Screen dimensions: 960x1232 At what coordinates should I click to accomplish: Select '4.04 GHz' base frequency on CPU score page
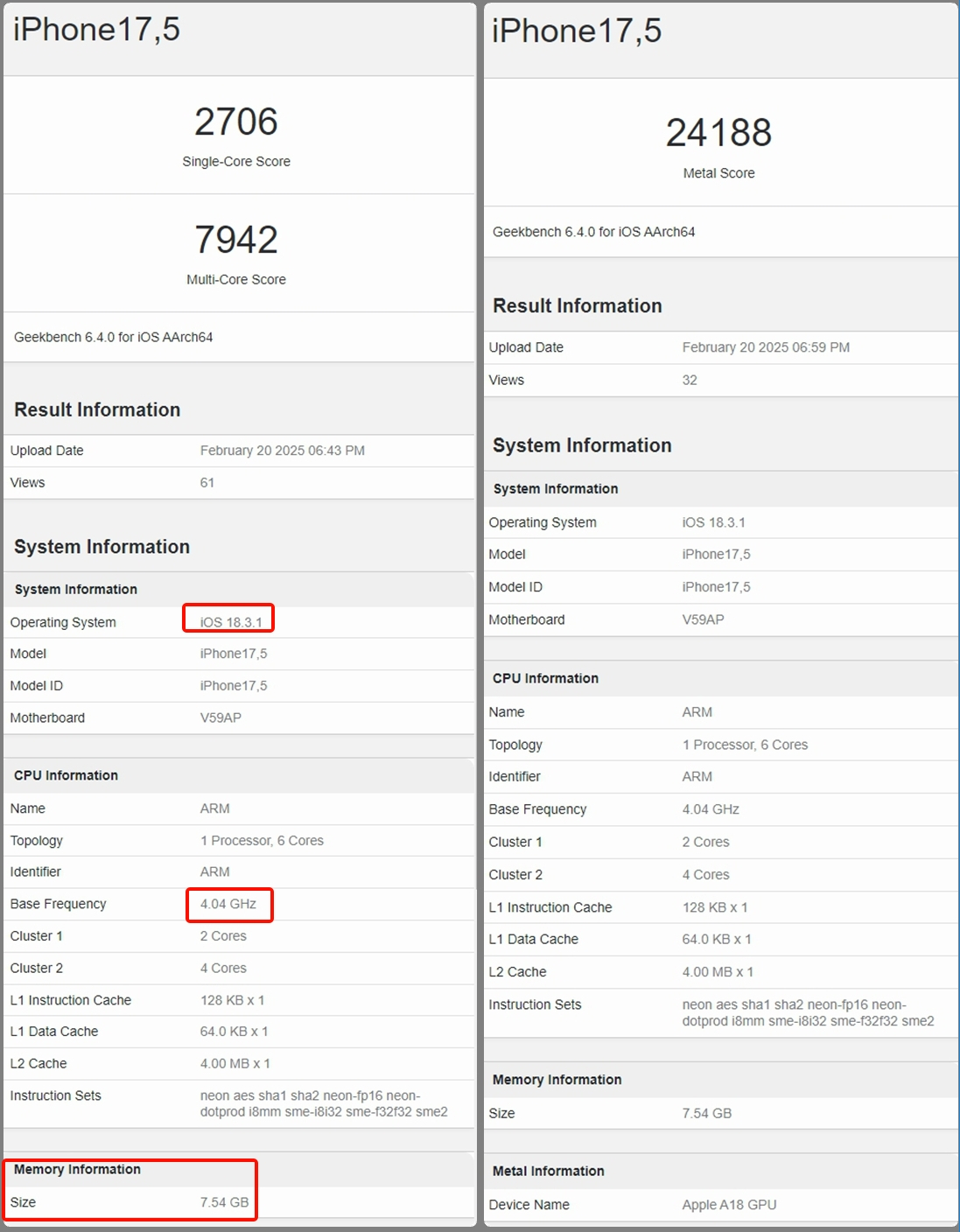(x=228, y=904)
